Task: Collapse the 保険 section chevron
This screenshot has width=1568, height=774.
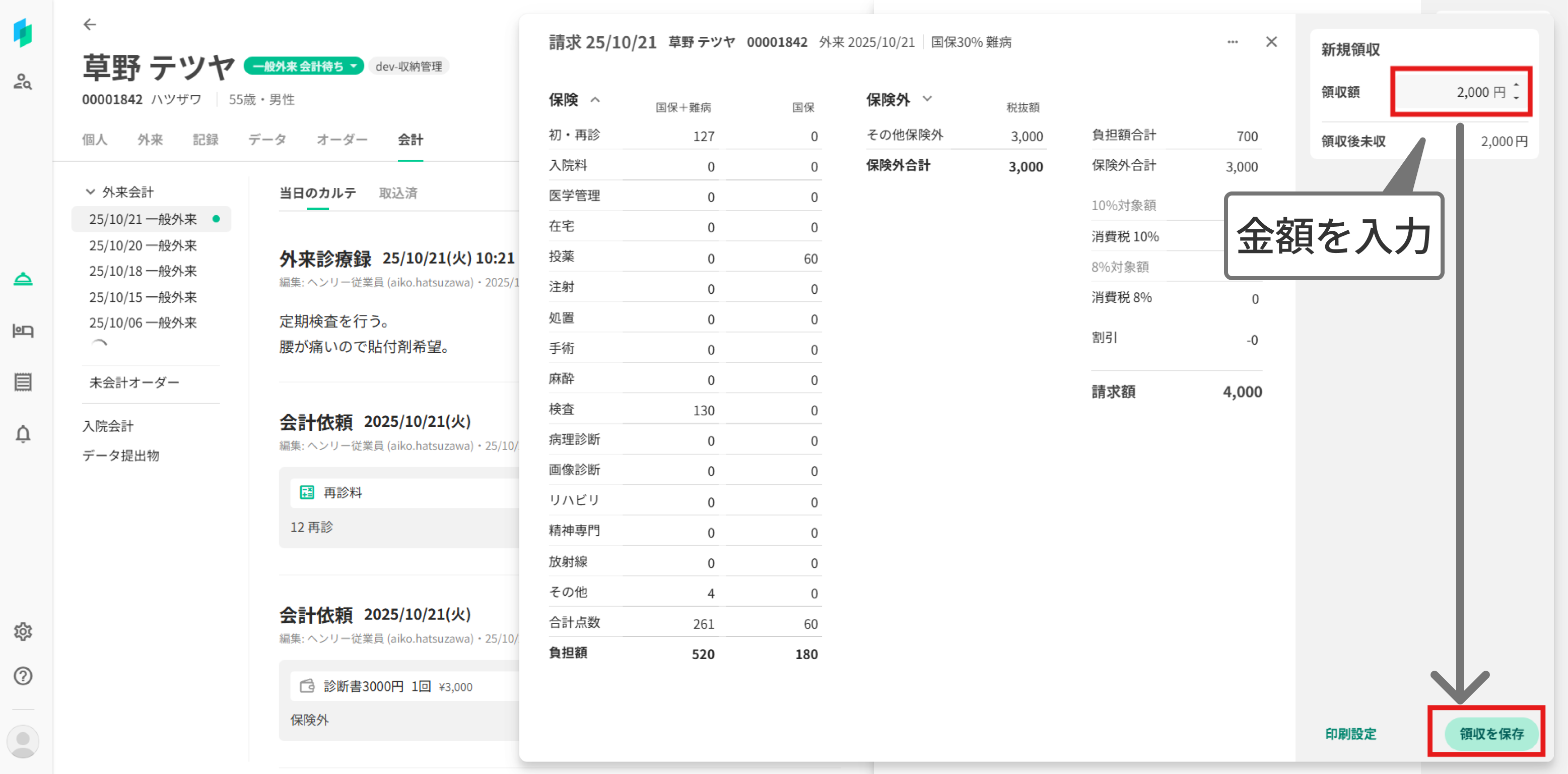Action: pyautogui.click(x=595, y=99)
